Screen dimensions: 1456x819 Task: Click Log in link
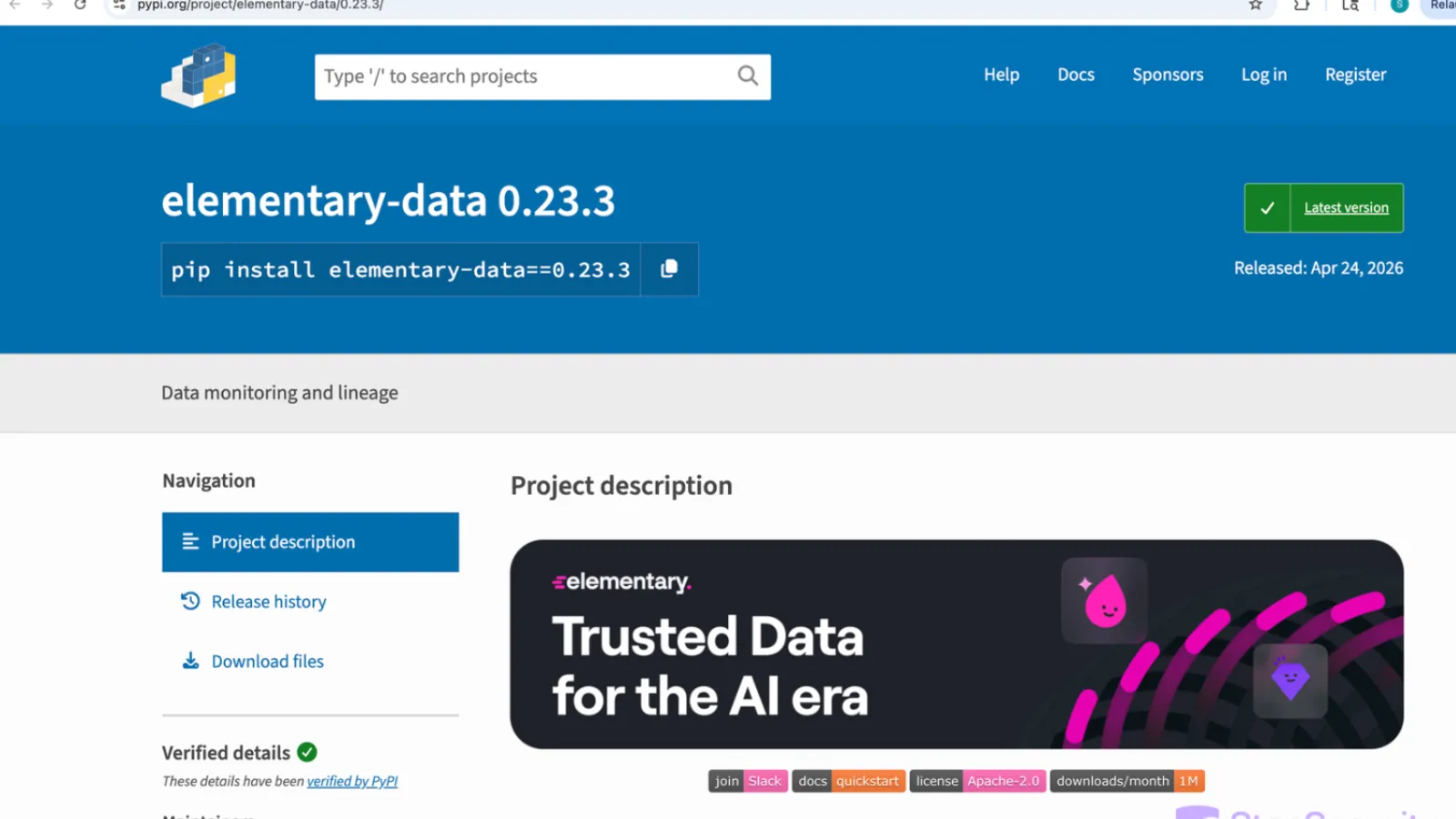(x=1264, y=75)
